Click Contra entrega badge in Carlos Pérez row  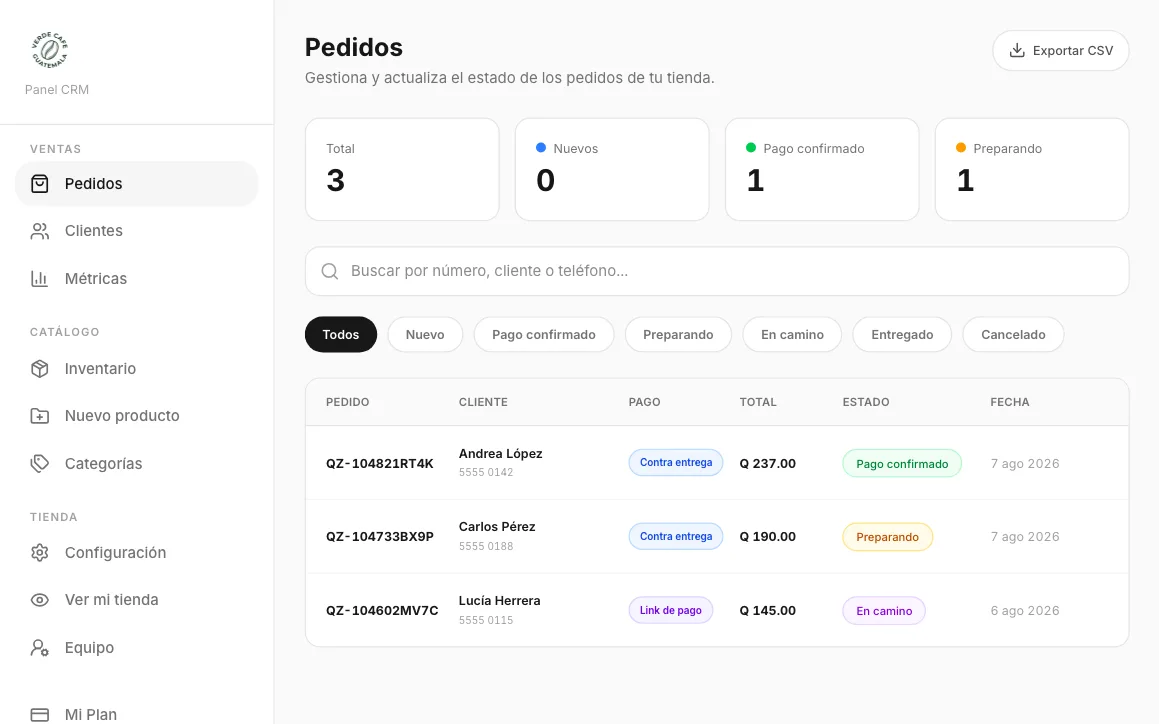[x=676, y=537]
